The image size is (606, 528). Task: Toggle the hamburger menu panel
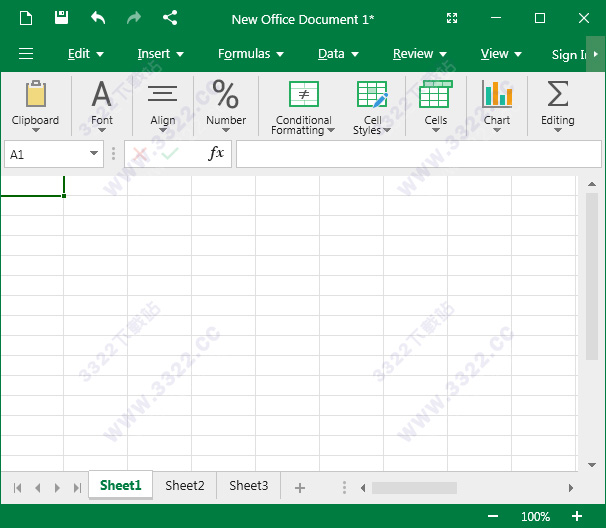click(x=26, y=54)
